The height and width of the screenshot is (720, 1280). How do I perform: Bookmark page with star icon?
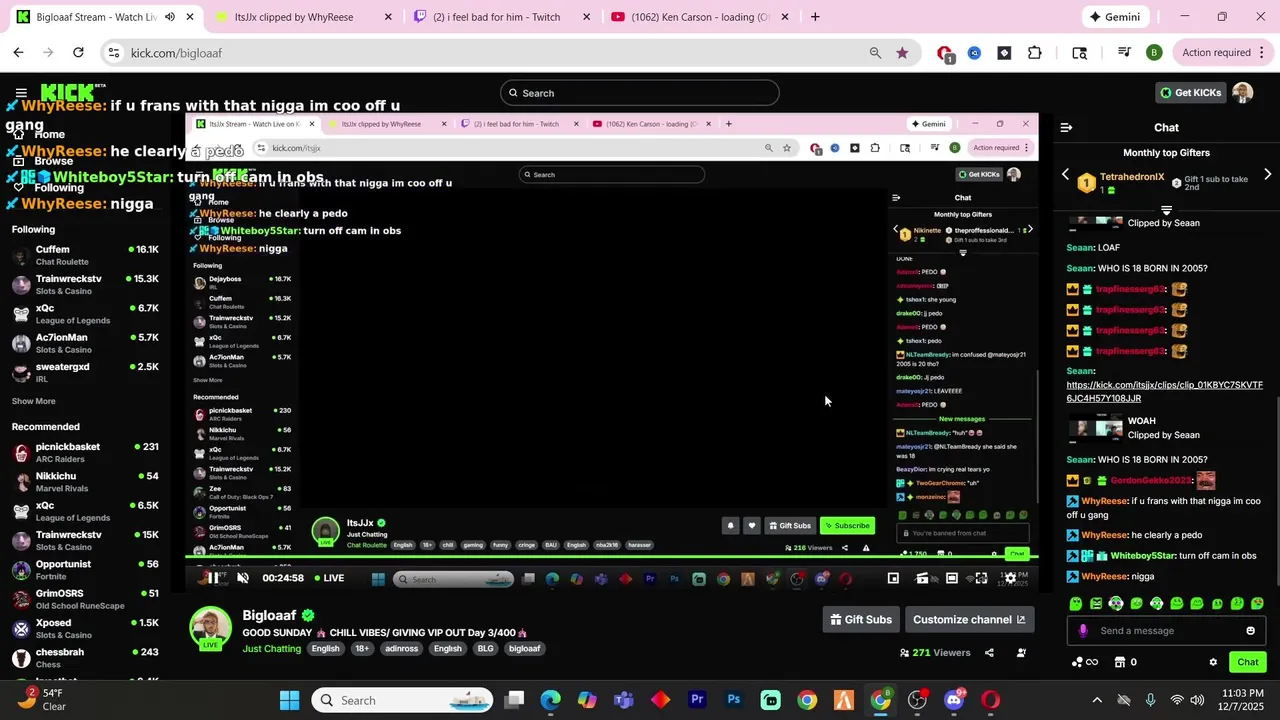coord(902,53)
